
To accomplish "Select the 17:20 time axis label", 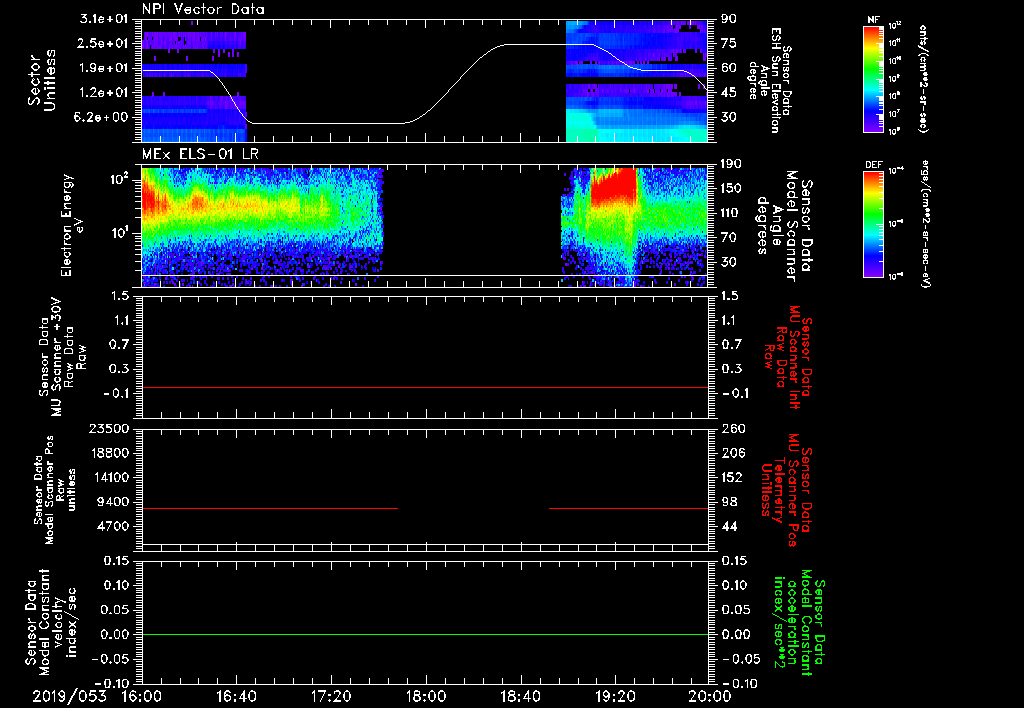I will 331,696.
